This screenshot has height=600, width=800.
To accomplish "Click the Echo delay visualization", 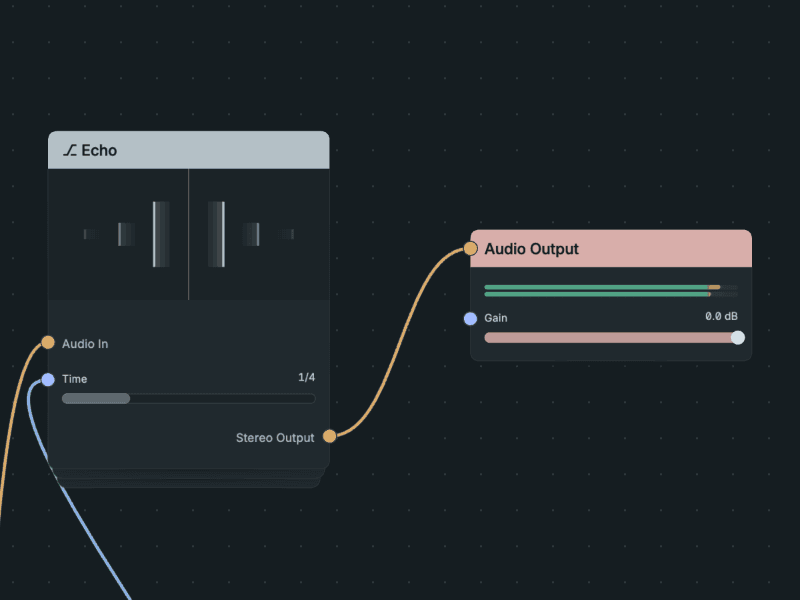I will coord(189,234).
